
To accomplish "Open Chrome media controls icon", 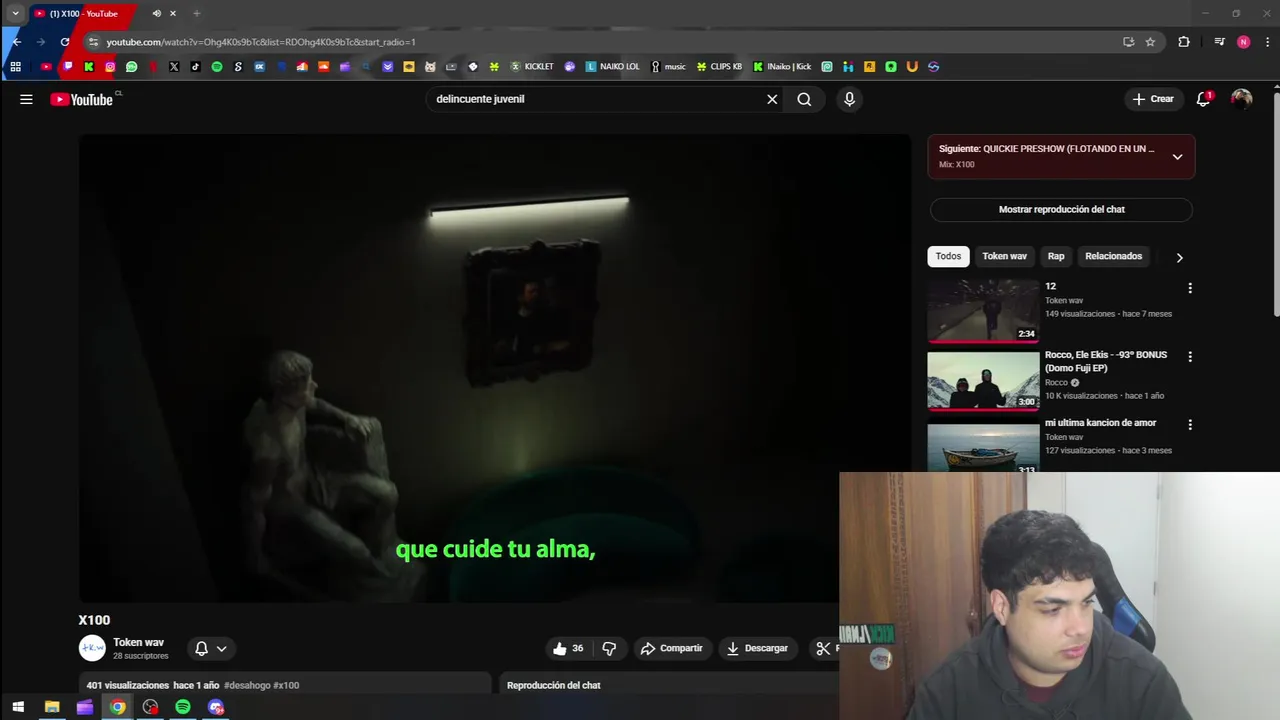I will [x=1219, y=42].
